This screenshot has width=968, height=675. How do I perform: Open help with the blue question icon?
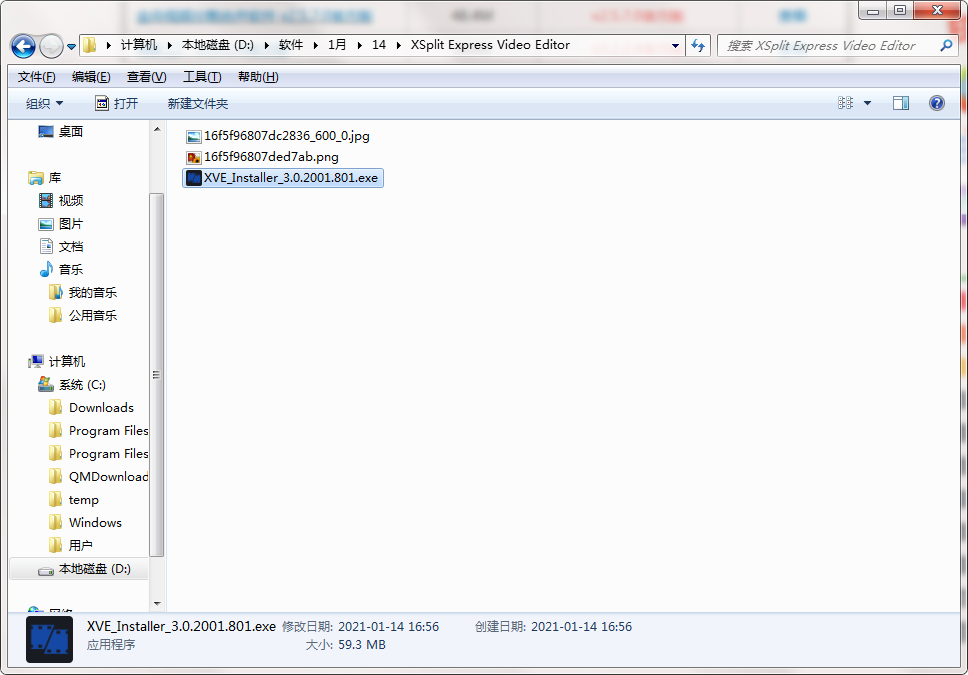[x=936, y=103]
